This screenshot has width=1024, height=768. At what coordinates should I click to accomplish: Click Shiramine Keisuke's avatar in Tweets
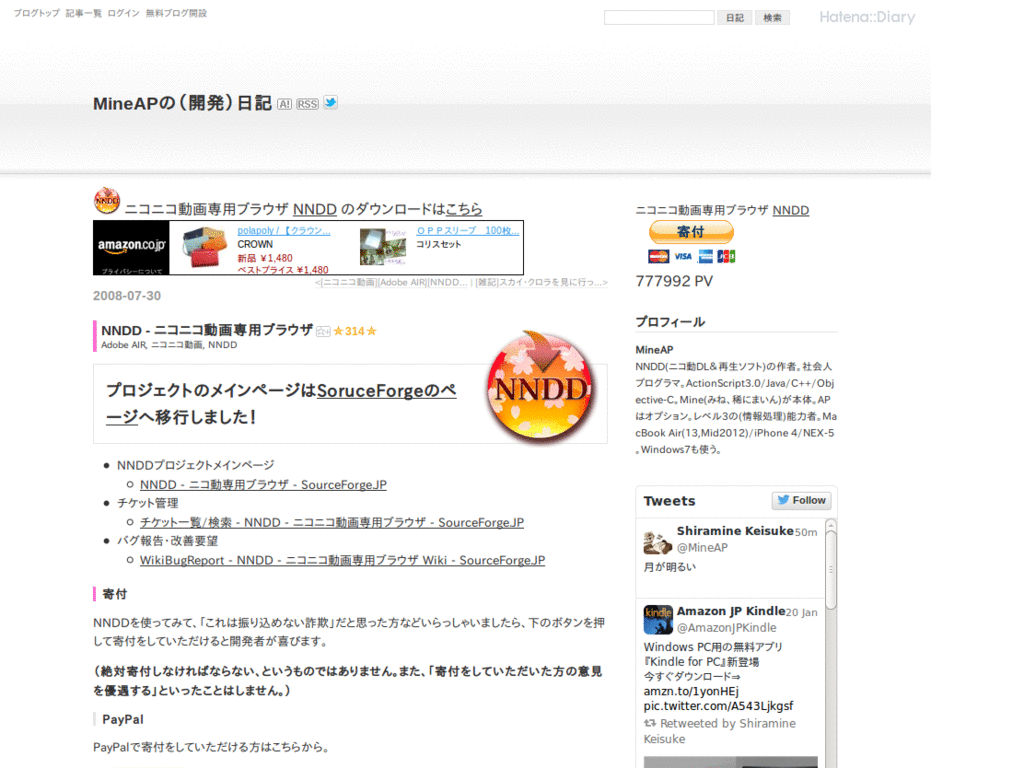pos(658,541)
